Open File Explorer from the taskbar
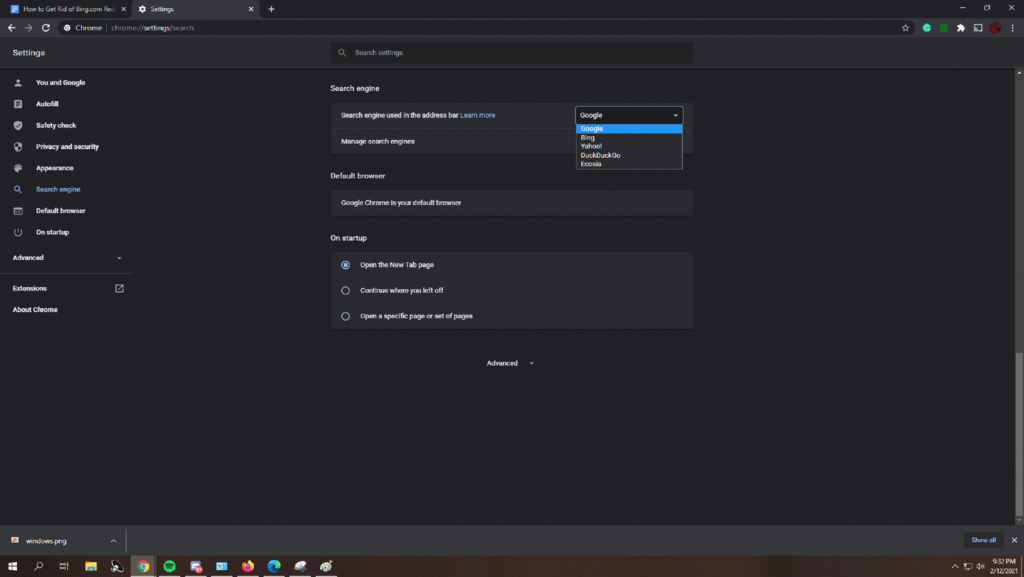This screenshot has height=577, width=1024. point(91,567)
